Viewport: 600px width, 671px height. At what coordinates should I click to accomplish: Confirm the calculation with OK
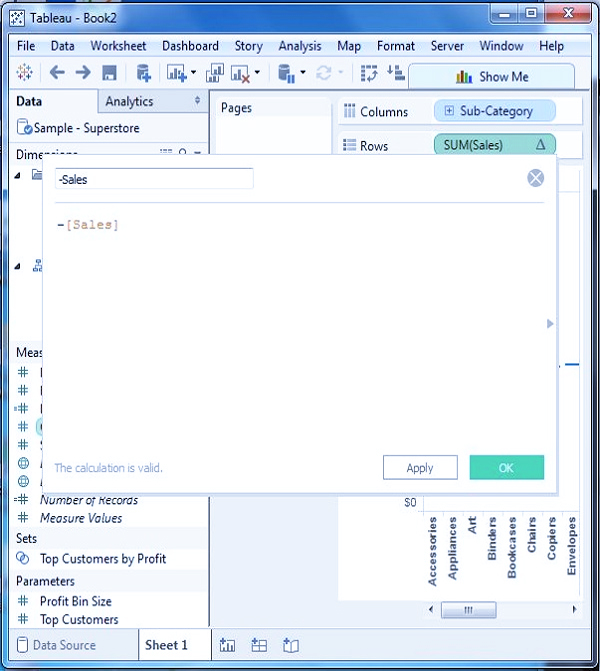click(x=507, y=468)
